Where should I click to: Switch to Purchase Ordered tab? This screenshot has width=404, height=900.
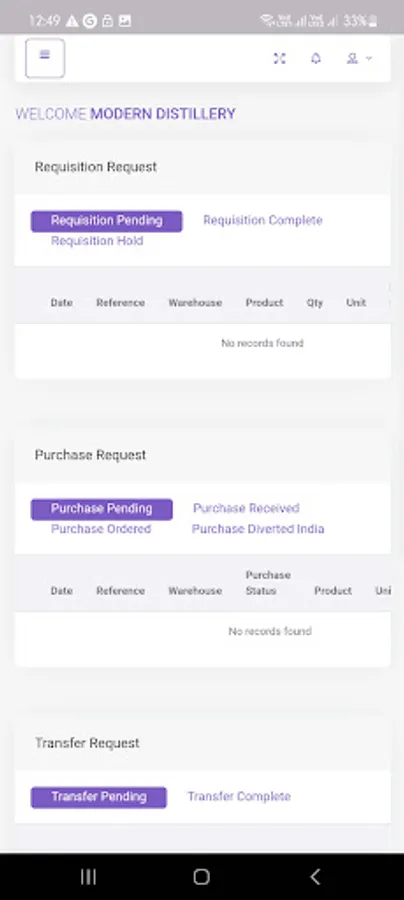click(x=101, y=529)
